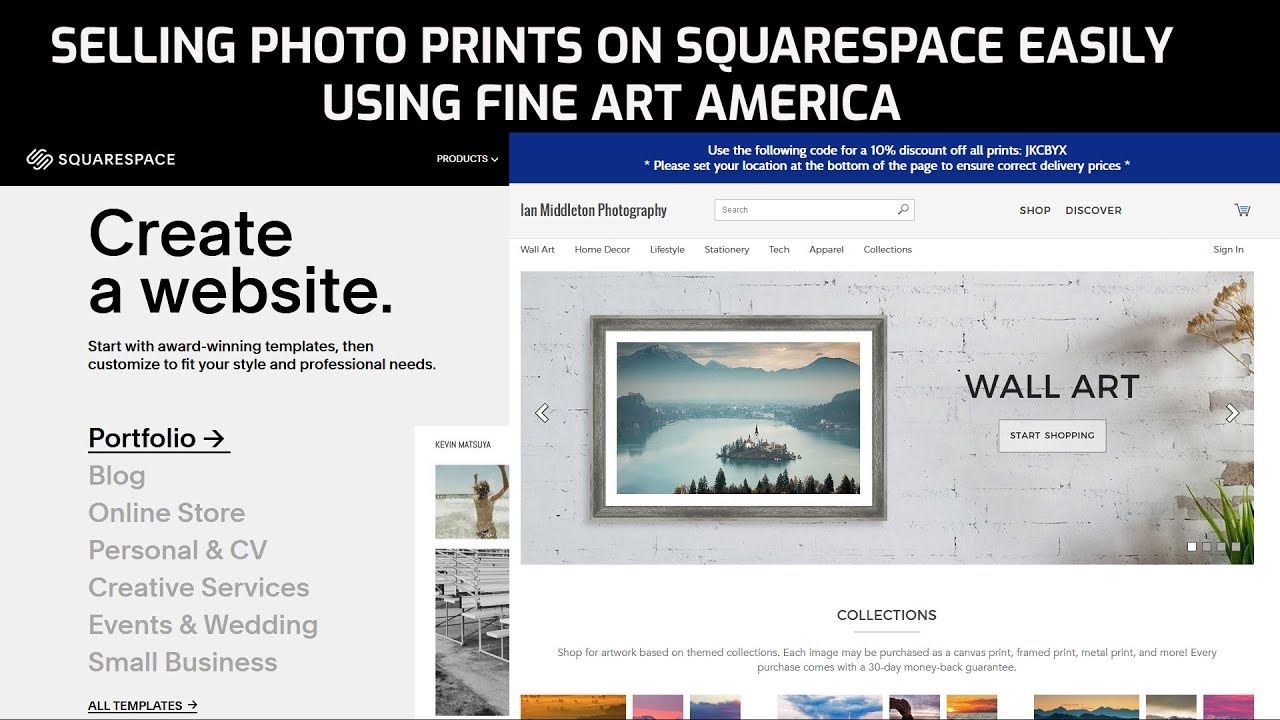
Task: Select the second carousel indicator dot
Action: coord(1207,547)
